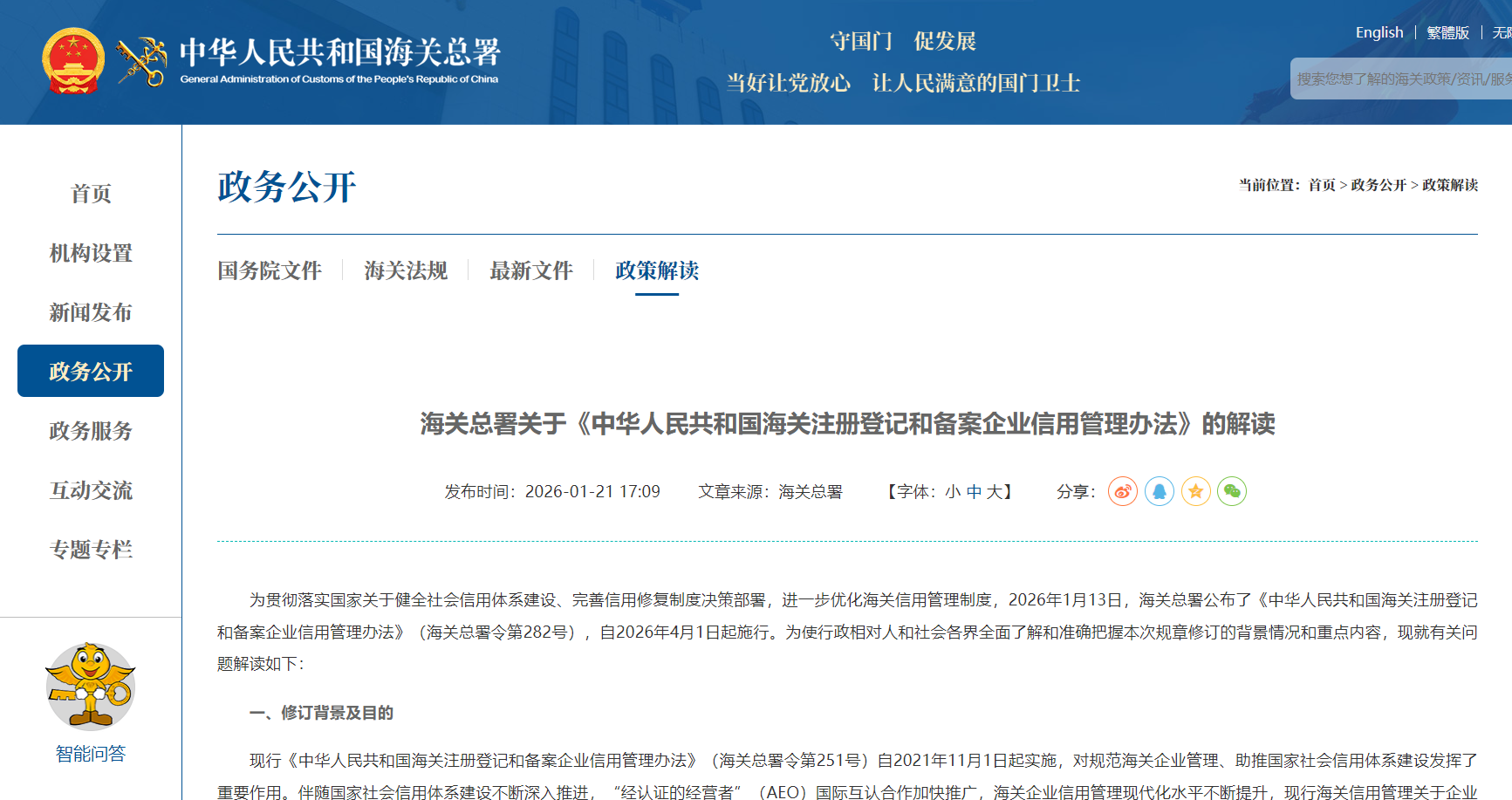Viewport: 1512px width, 800px height.
Task: Go to 首页 in sidebar
Action: (91, 194)
